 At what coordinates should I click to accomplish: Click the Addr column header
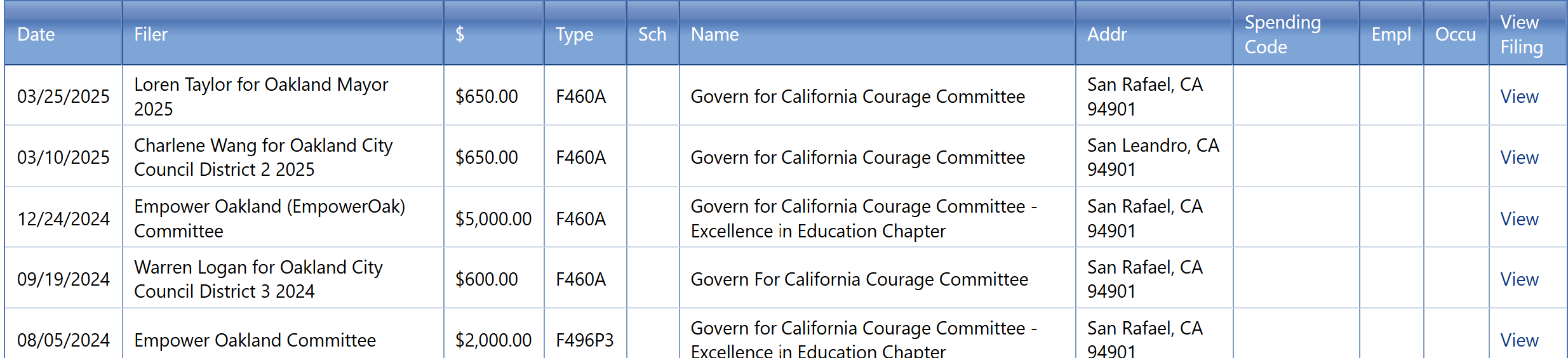(1107, 34)
